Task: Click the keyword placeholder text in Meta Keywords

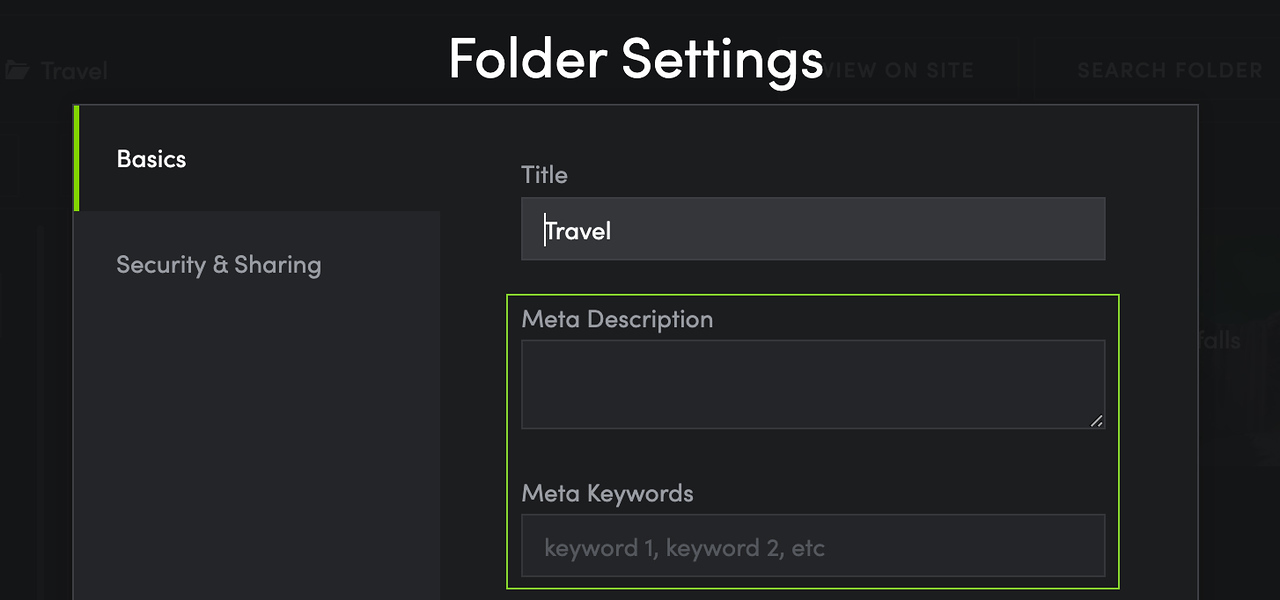Action: (x=684, y=548)
